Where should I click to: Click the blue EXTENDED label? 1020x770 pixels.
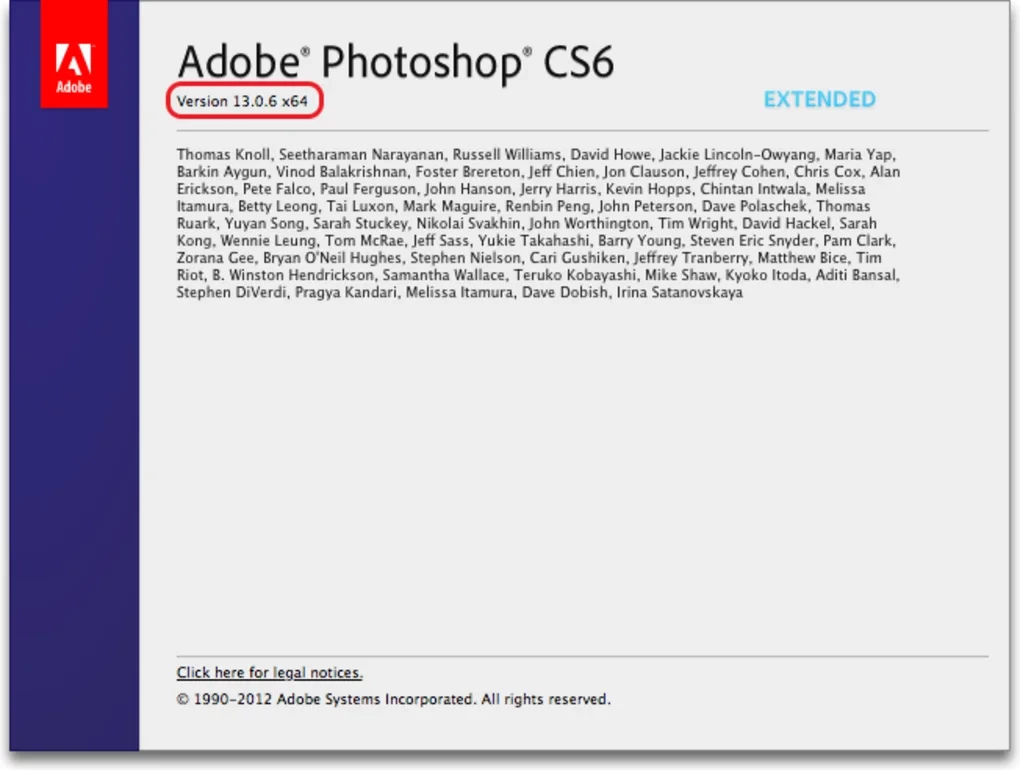(819, 100)
